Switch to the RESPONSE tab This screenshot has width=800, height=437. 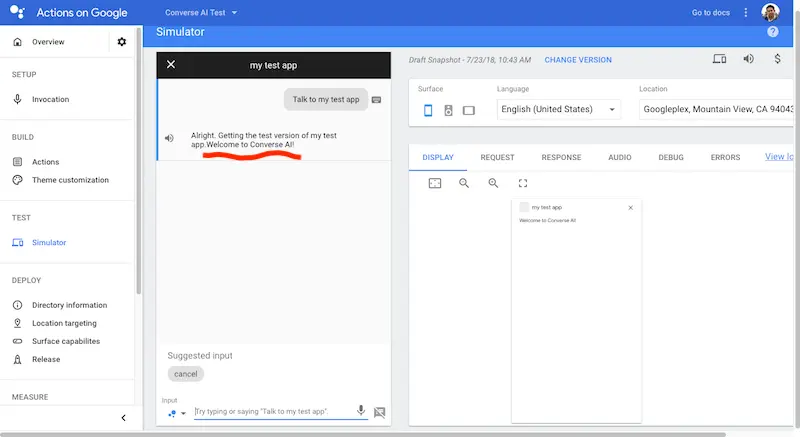[561, 158]
